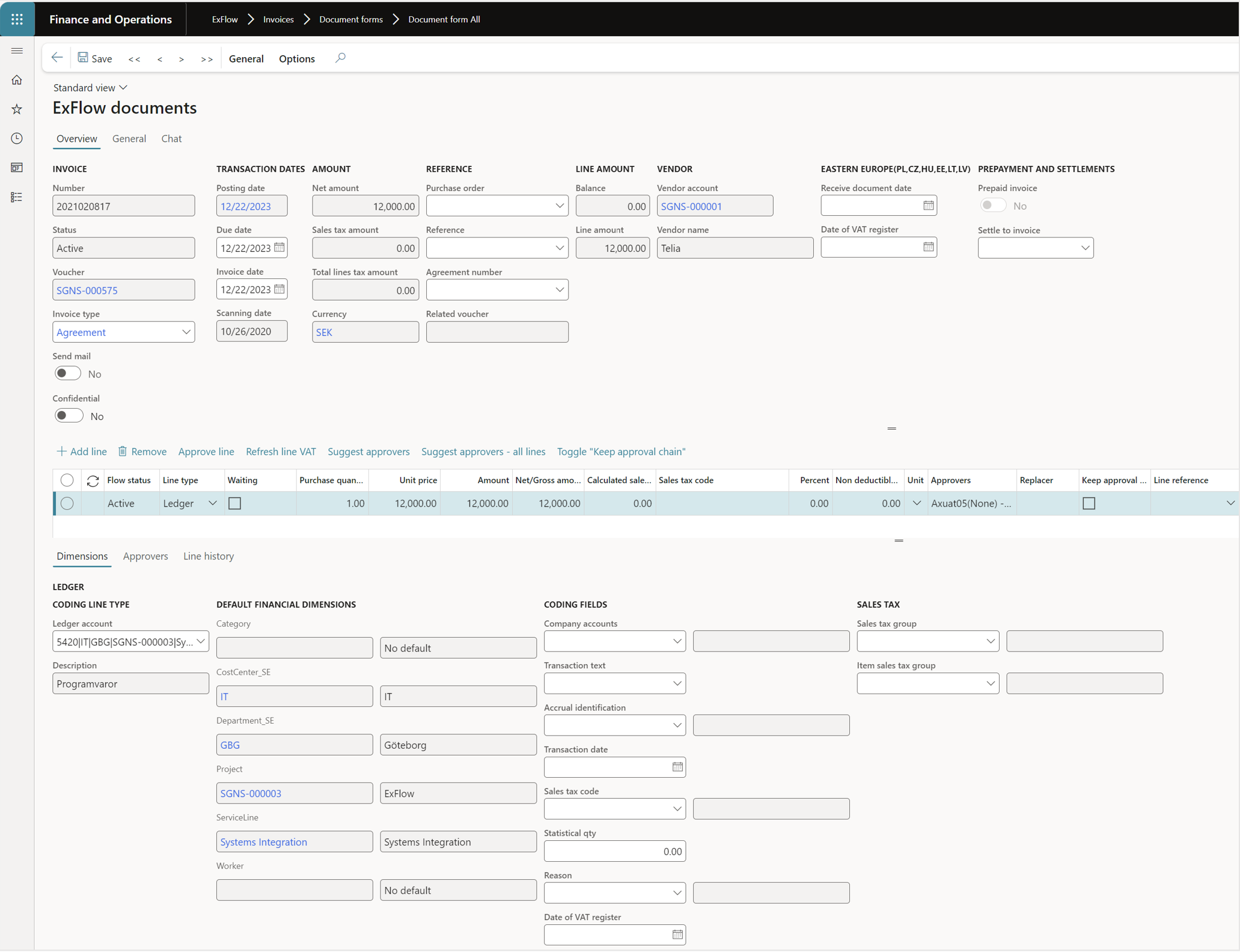Image resolution: width=1240 pixels, height=952 pixels.
Task: Go to Home in sidebar
Action: click(17, 80)
